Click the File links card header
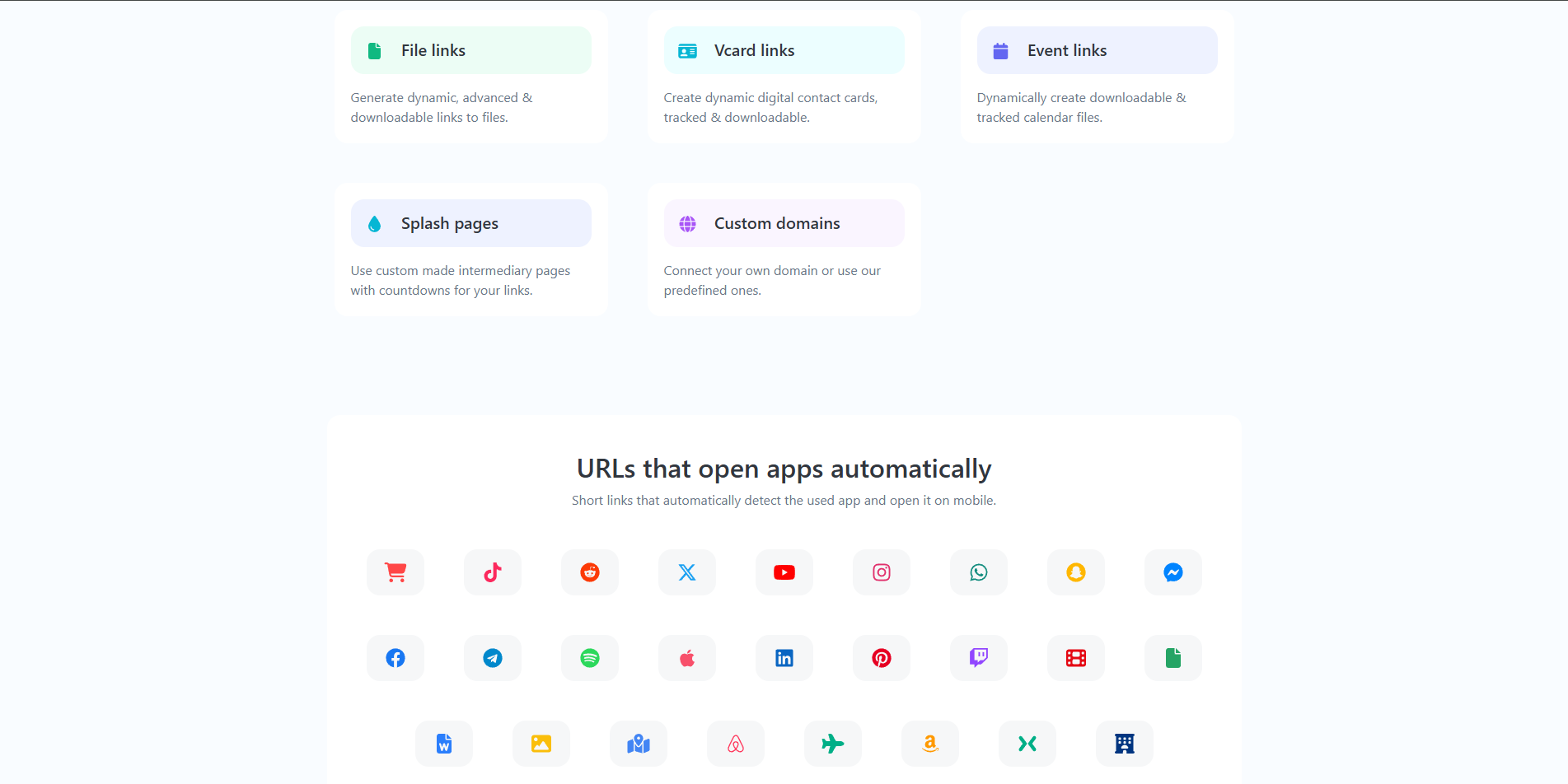 coord(471,50)
